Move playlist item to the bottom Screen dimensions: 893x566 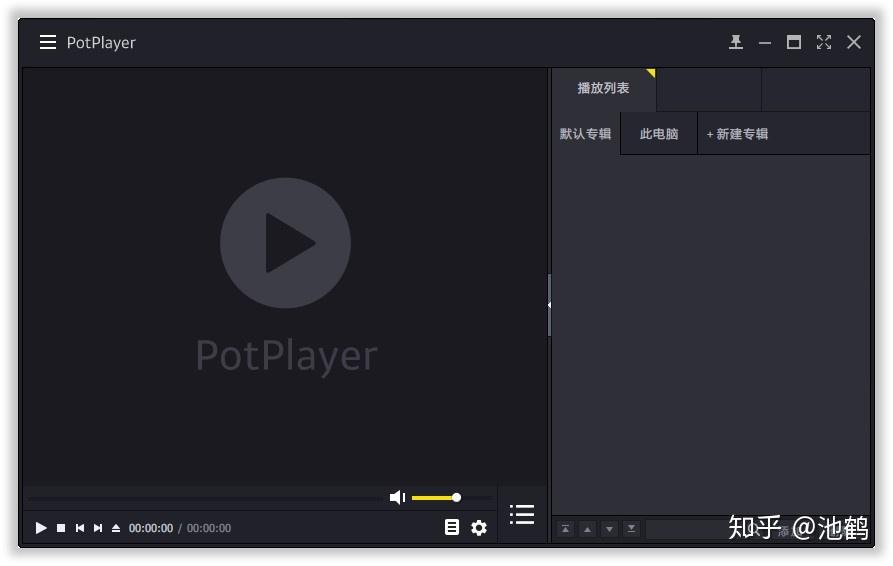(x=631, y=529)
